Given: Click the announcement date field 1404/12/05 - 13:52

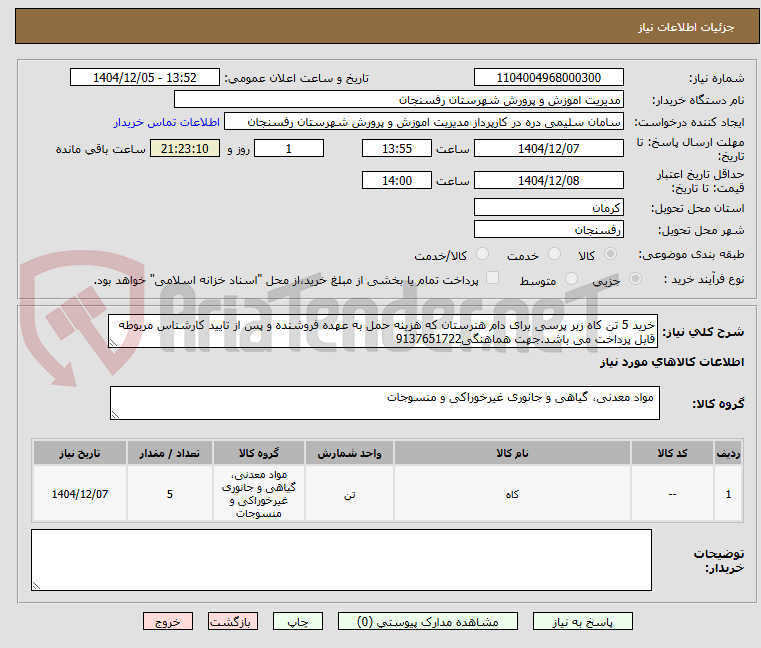Looking at the screenshot, I should click(145, 77).
